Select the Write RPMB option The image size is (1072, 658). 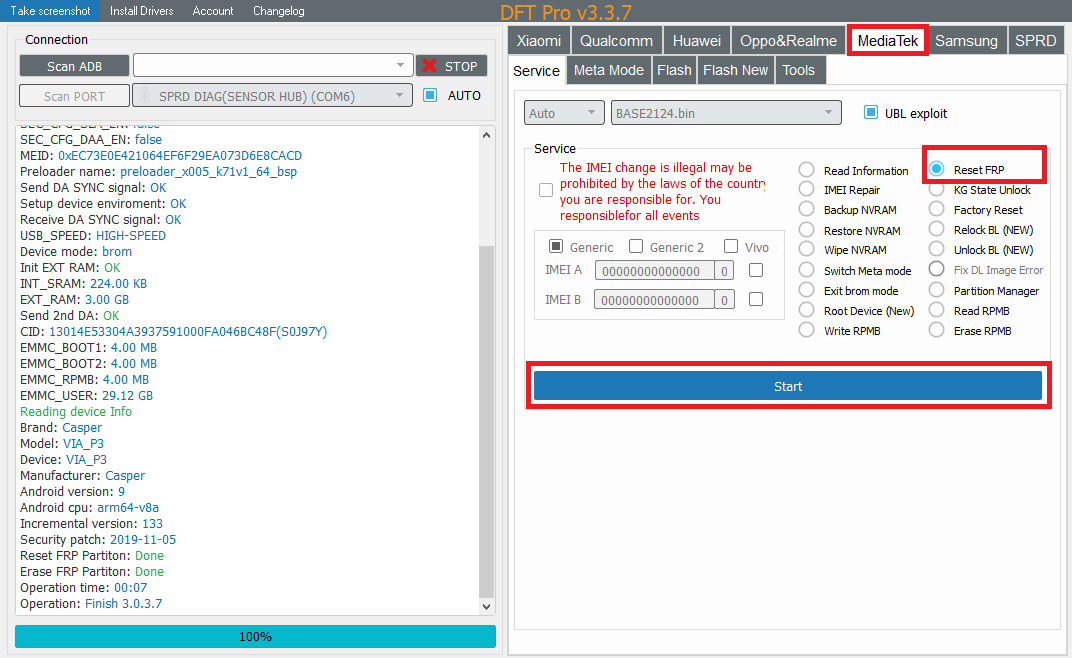807,330
